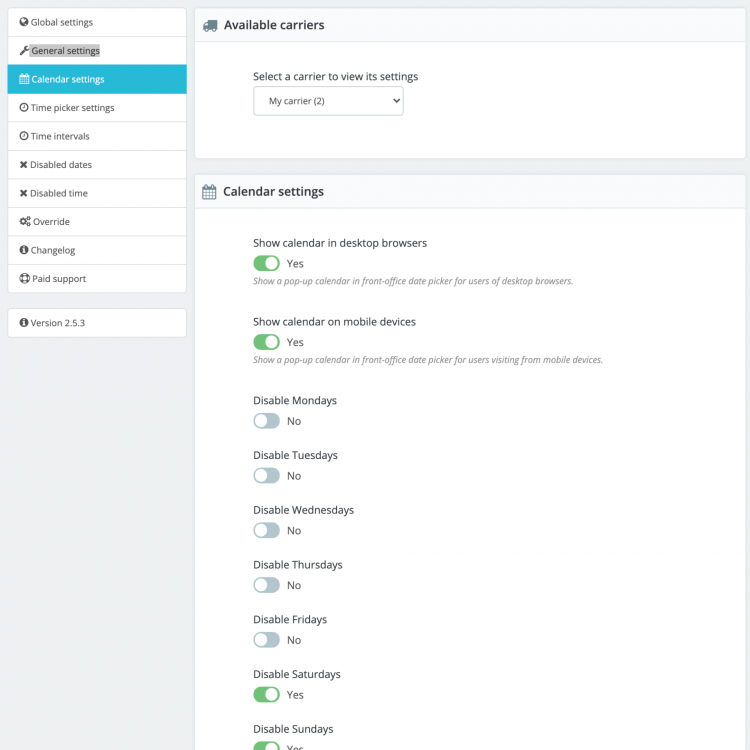
Task: Turn off Show calendar in desktop browsers
Action: 266,263
